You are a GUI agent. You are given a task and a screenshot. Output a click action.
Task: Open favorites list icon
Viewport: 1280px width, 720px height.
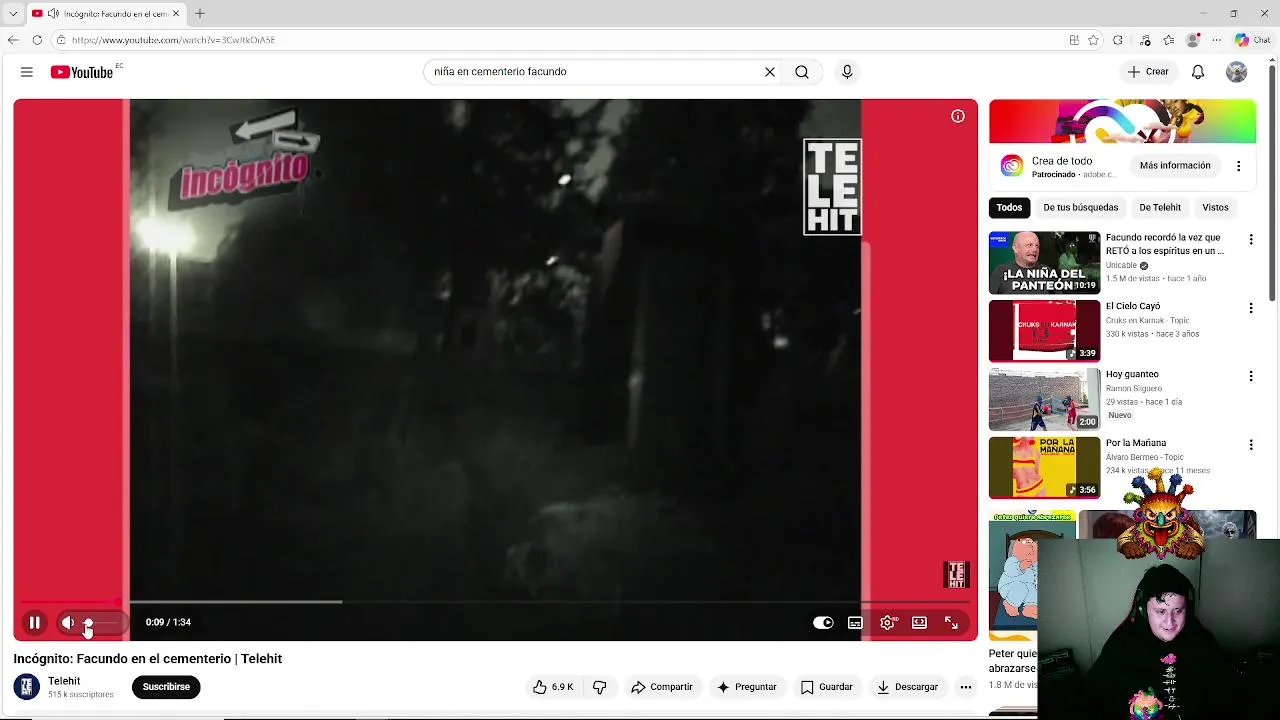(x=1169, y=40)
